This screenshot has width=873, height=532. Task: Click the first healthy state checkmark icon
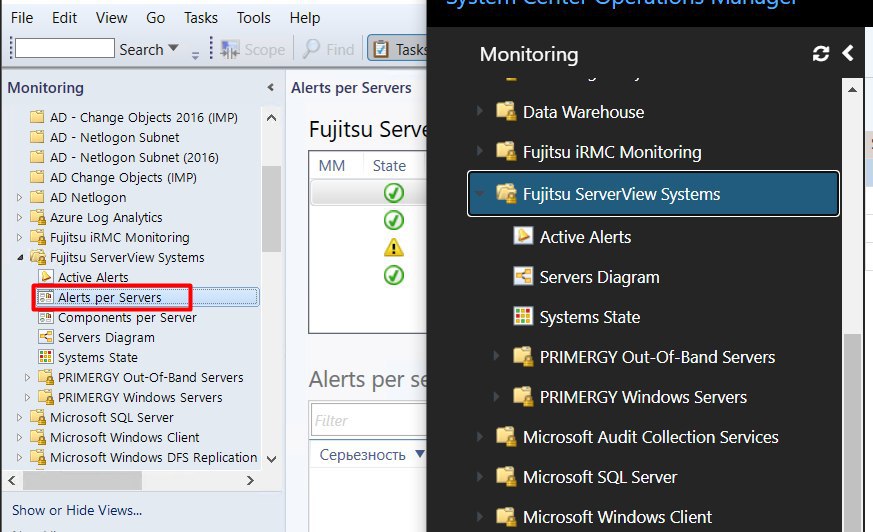[394, 193]
